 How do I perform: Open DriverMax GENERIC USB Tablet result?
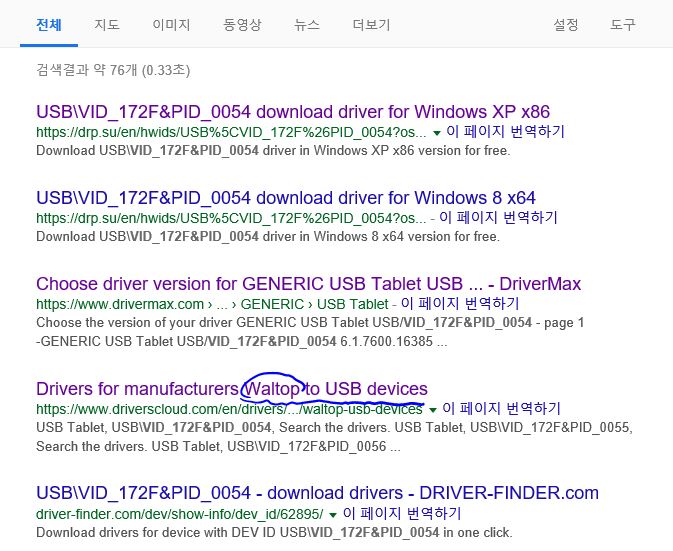pyautogui.click(x=308, y=284)
